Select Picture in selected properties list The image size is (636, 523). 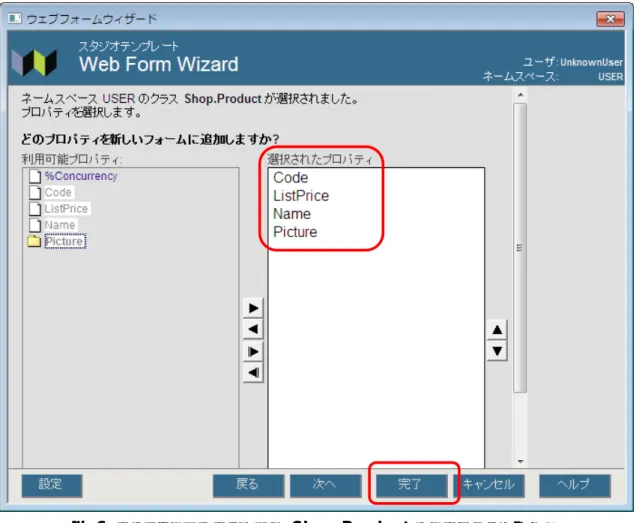tap(295, 232)
